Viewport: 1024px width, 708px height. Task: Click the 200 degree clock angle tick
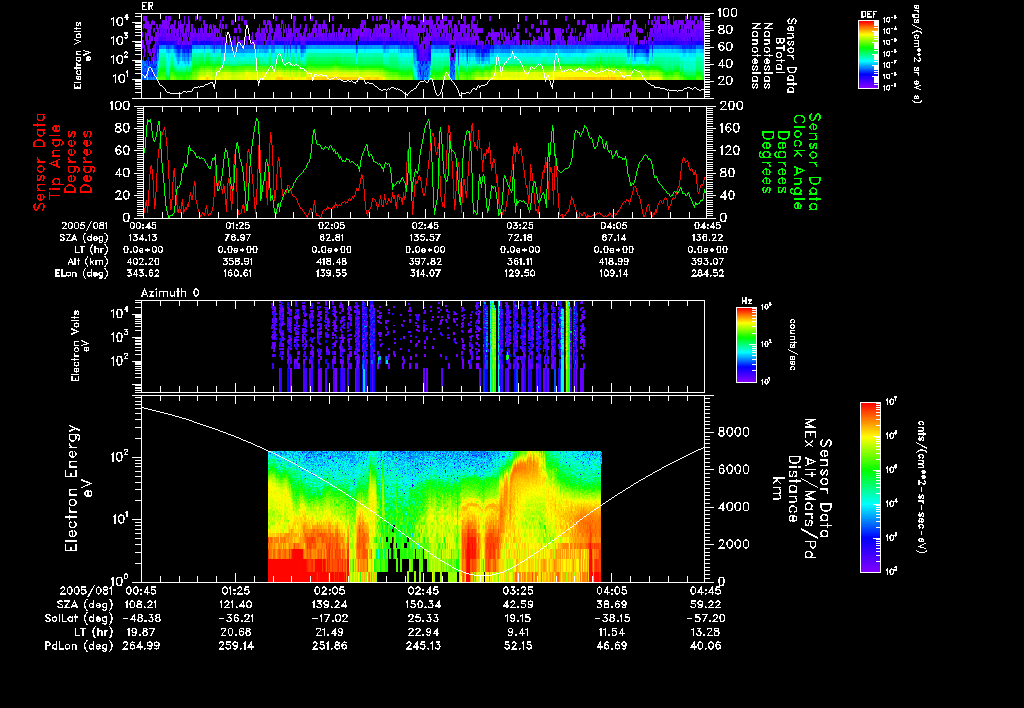pos(729,106)
